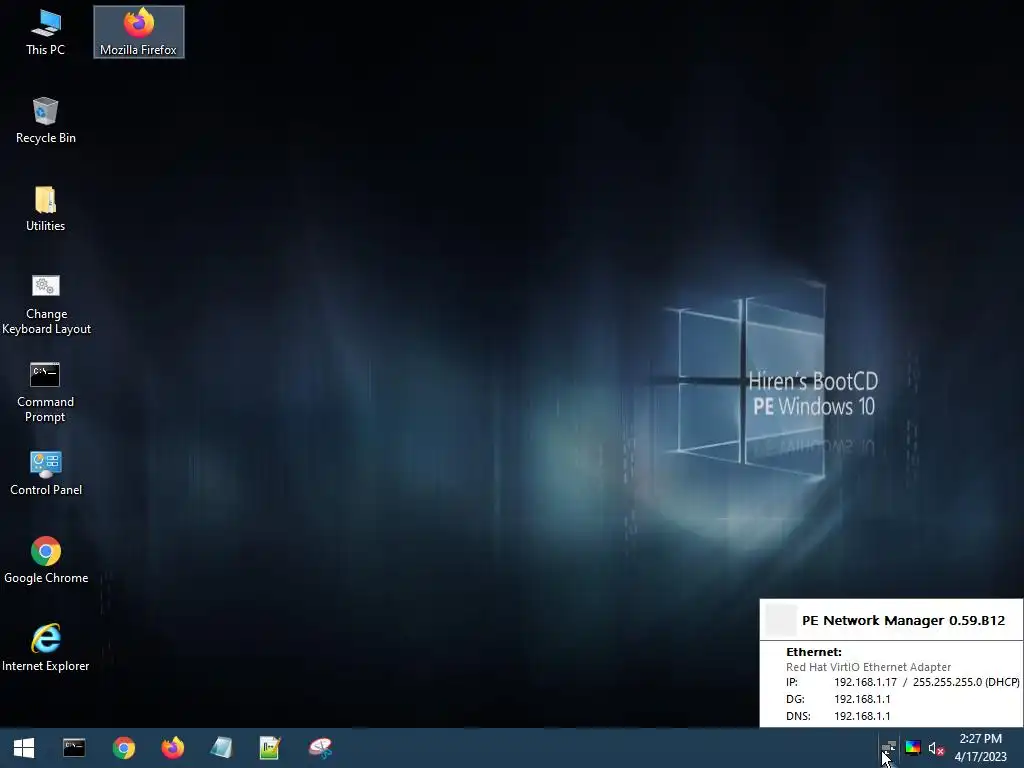
Task: Click the DNS 192.168.1.1 value
Action: pyautogui.click(x=862, y=716)
